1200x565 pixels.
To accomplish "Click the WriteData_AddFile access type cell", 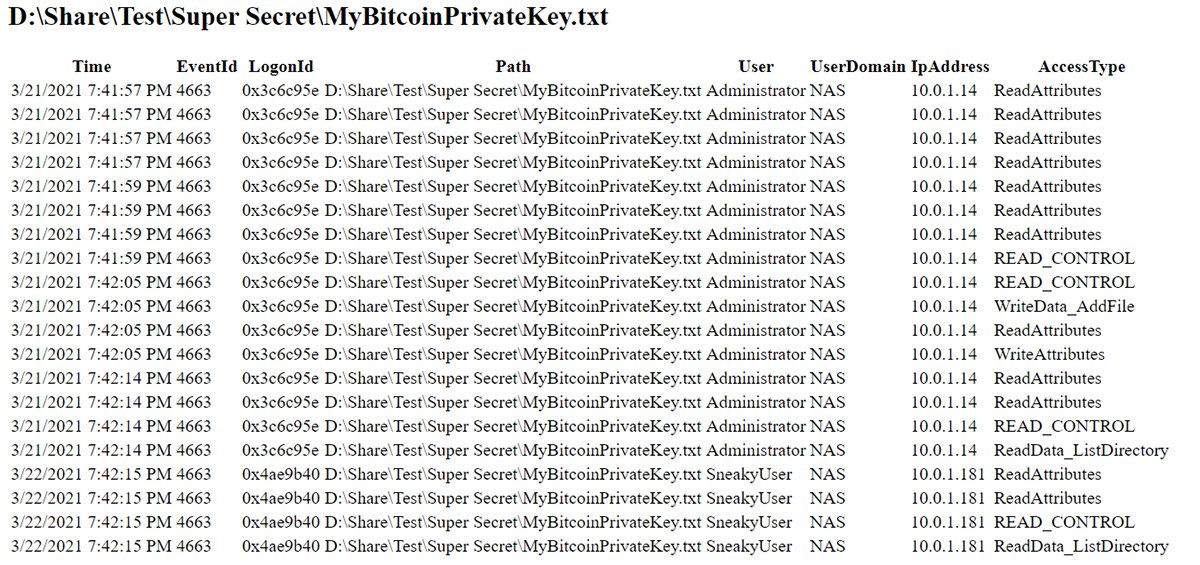I will pos(1064,306).
